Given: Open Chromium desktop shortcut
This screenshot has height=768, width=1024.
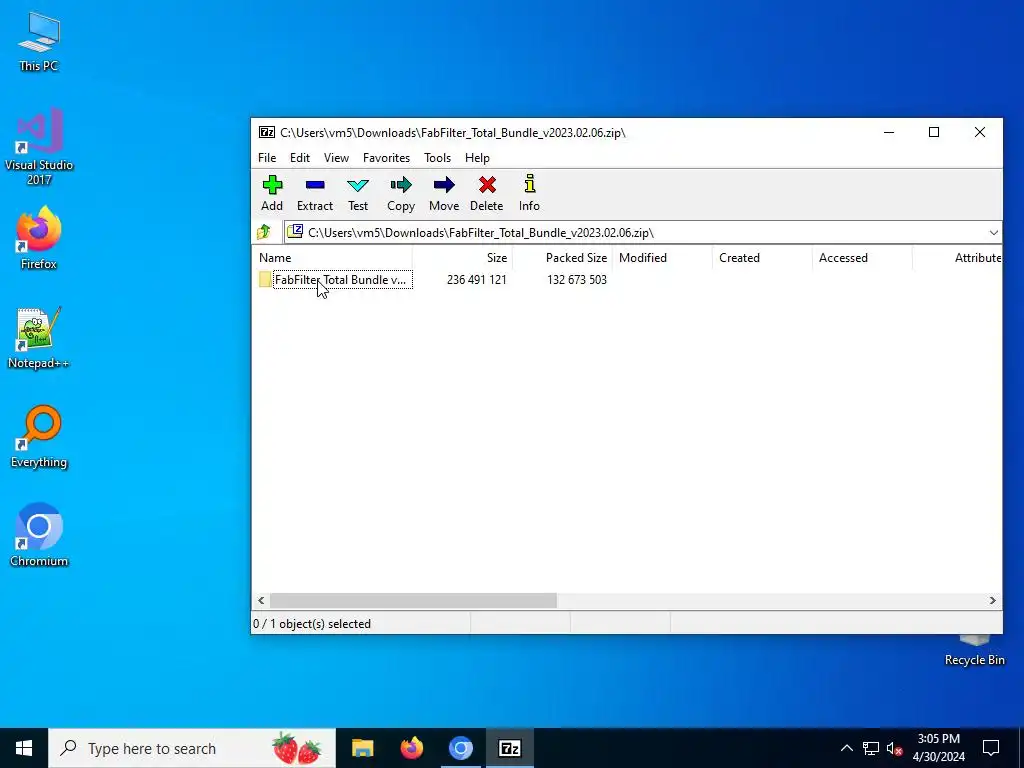Looking at the screenshot, I should 39,535.
